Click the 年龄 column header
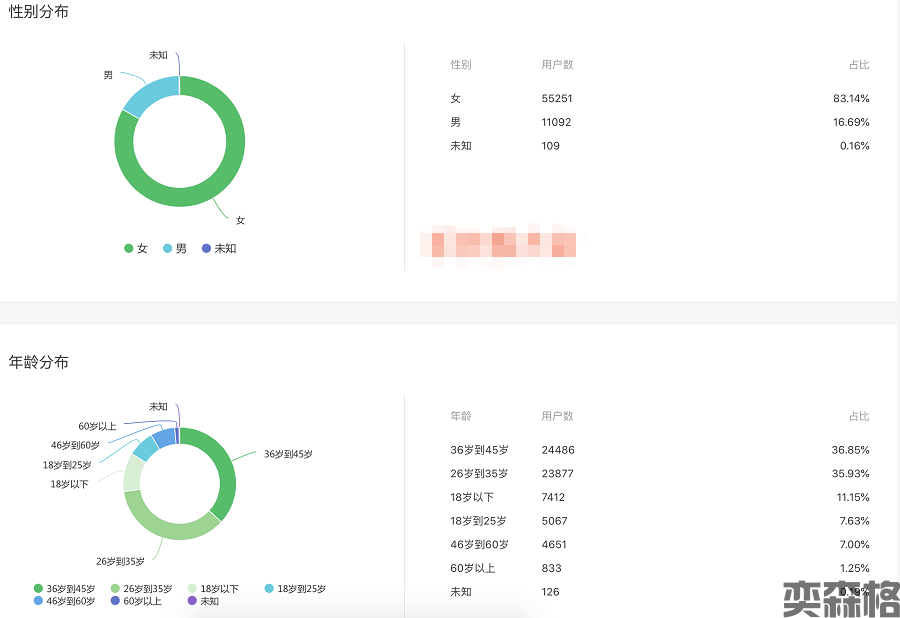900x618 pixels. 461,416
